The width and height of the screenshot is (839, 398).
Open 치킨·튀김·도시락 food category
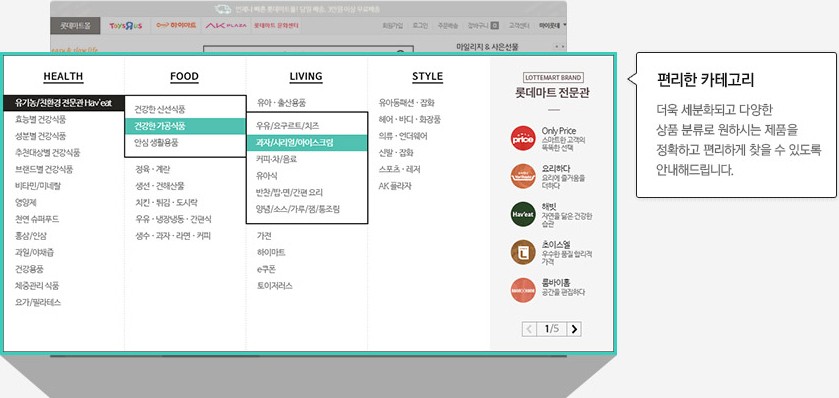[166, 202]
